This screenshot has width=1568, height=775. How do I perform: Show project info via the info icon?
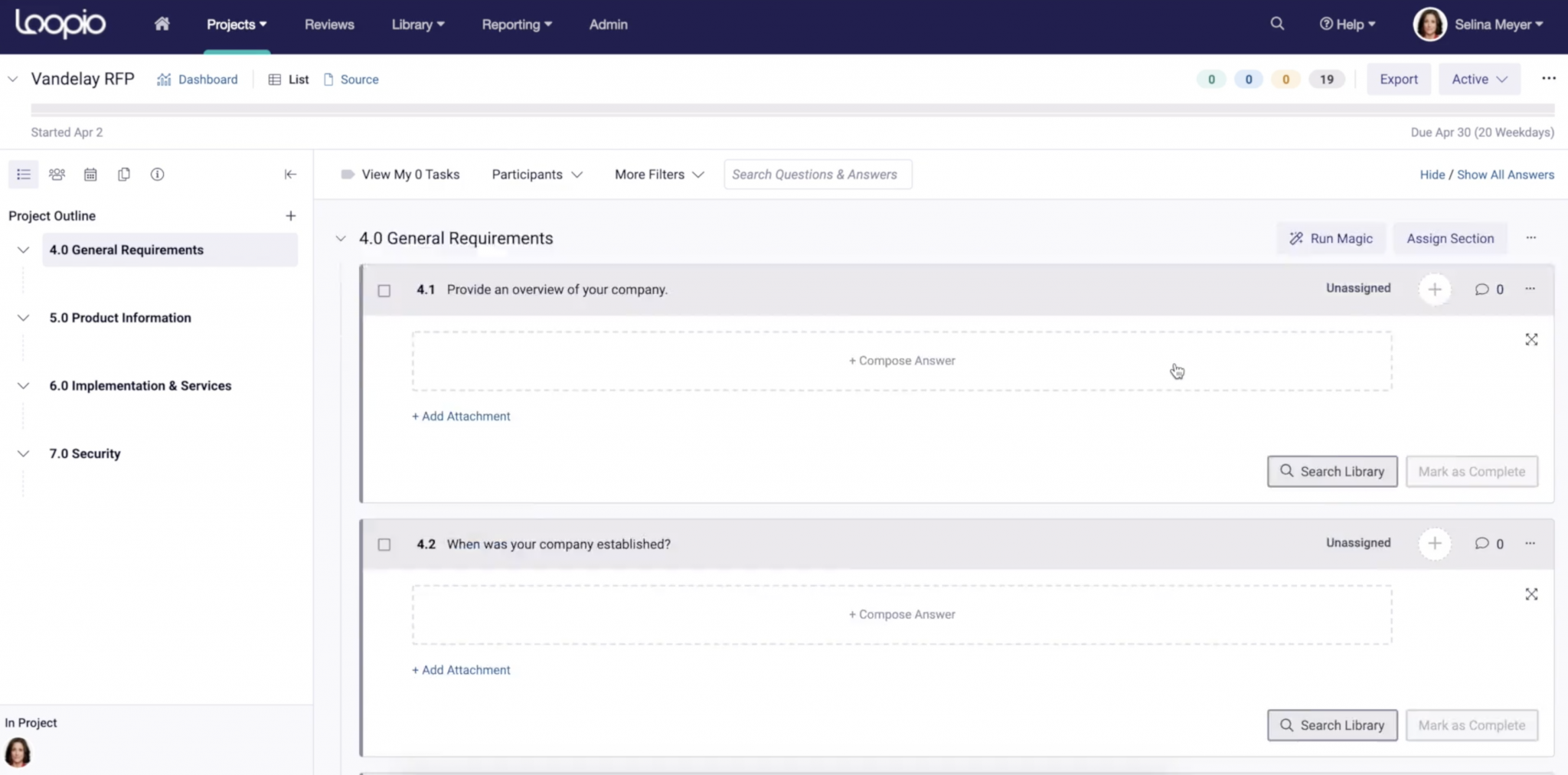[x=157, y=175]
